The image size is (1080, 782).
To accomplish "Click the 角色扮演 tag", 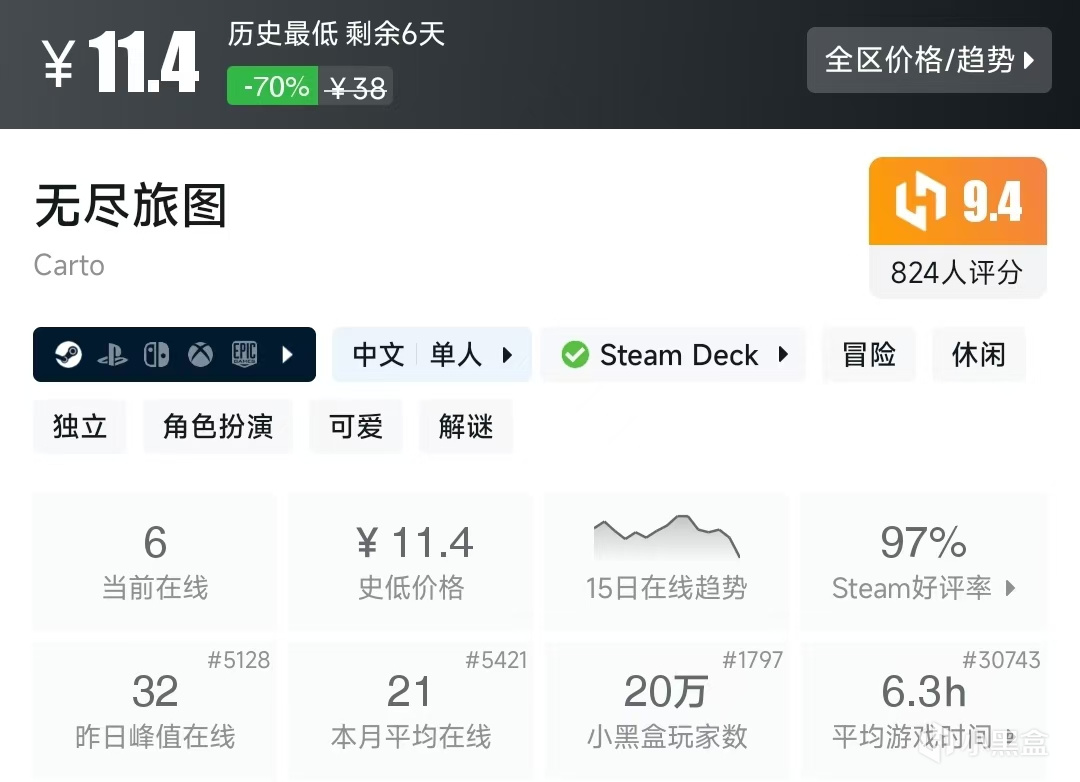I will [218, 426].
